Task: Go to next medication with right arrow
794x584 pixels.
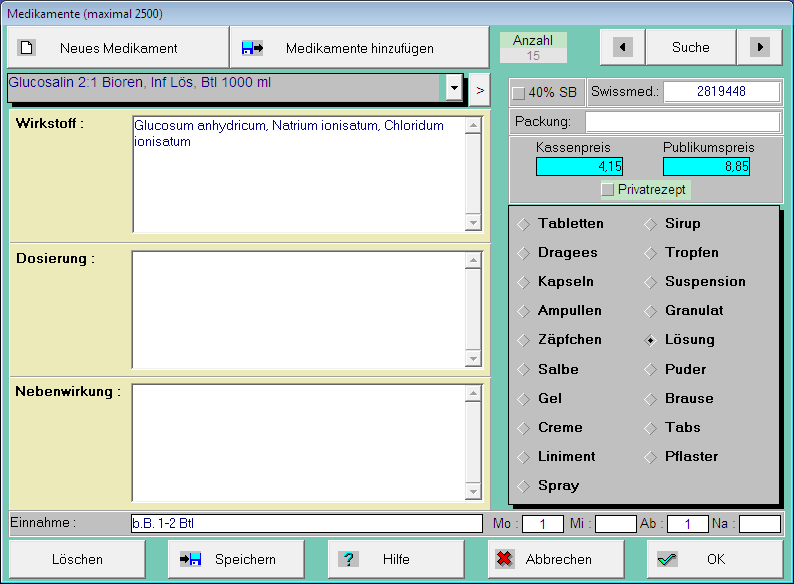Action: tap(760, 47)
